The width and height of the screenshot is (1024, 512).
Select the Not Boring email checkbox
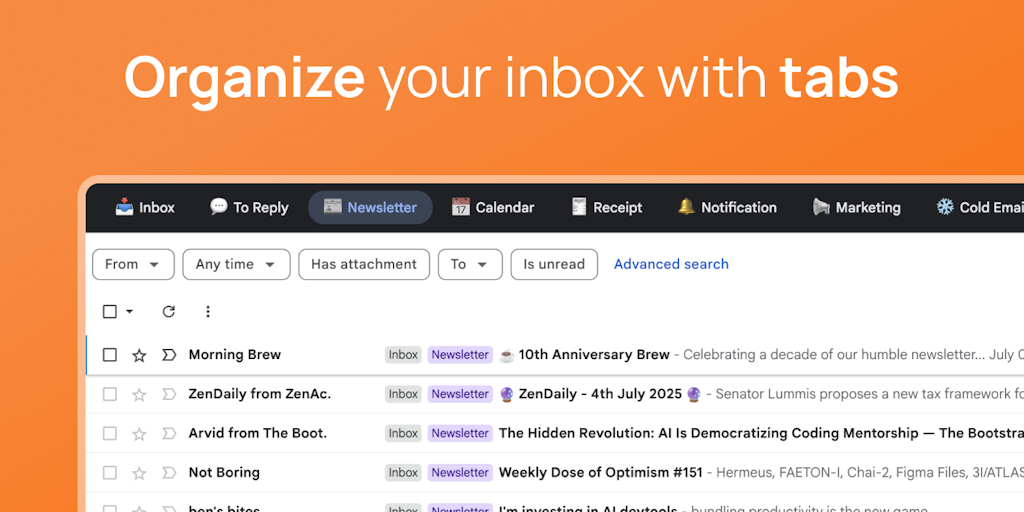click(x=110, y=473)
